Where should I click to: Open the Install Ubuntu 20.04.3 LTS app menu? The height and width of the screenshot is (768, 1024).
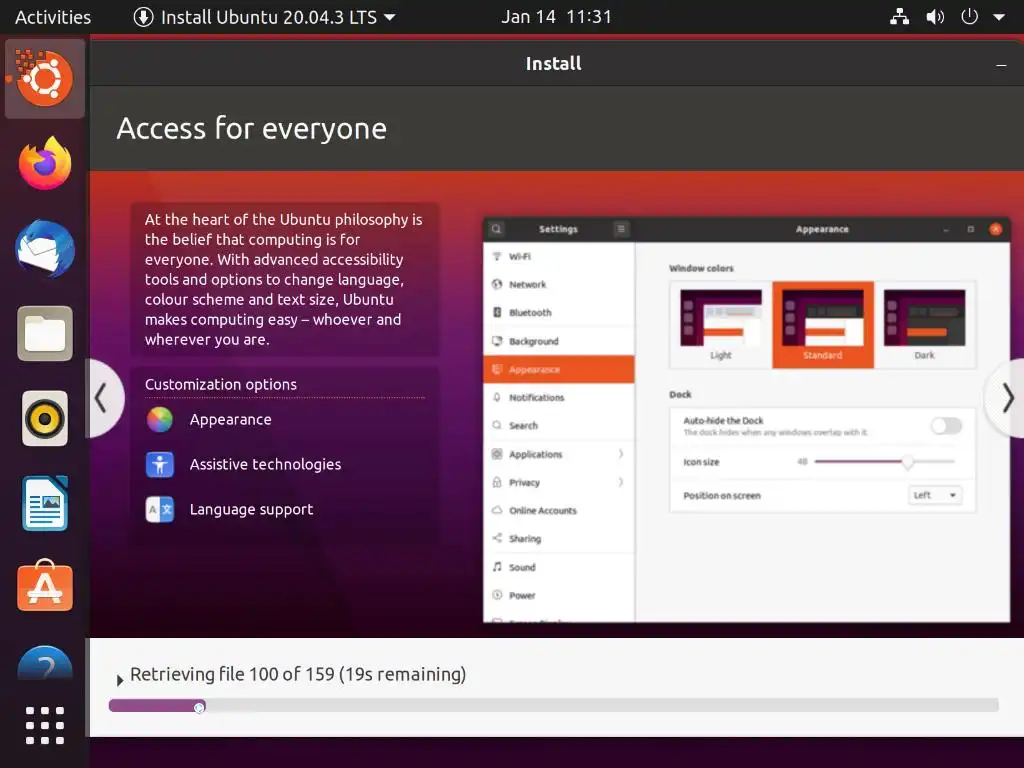[x=264, y=17]
